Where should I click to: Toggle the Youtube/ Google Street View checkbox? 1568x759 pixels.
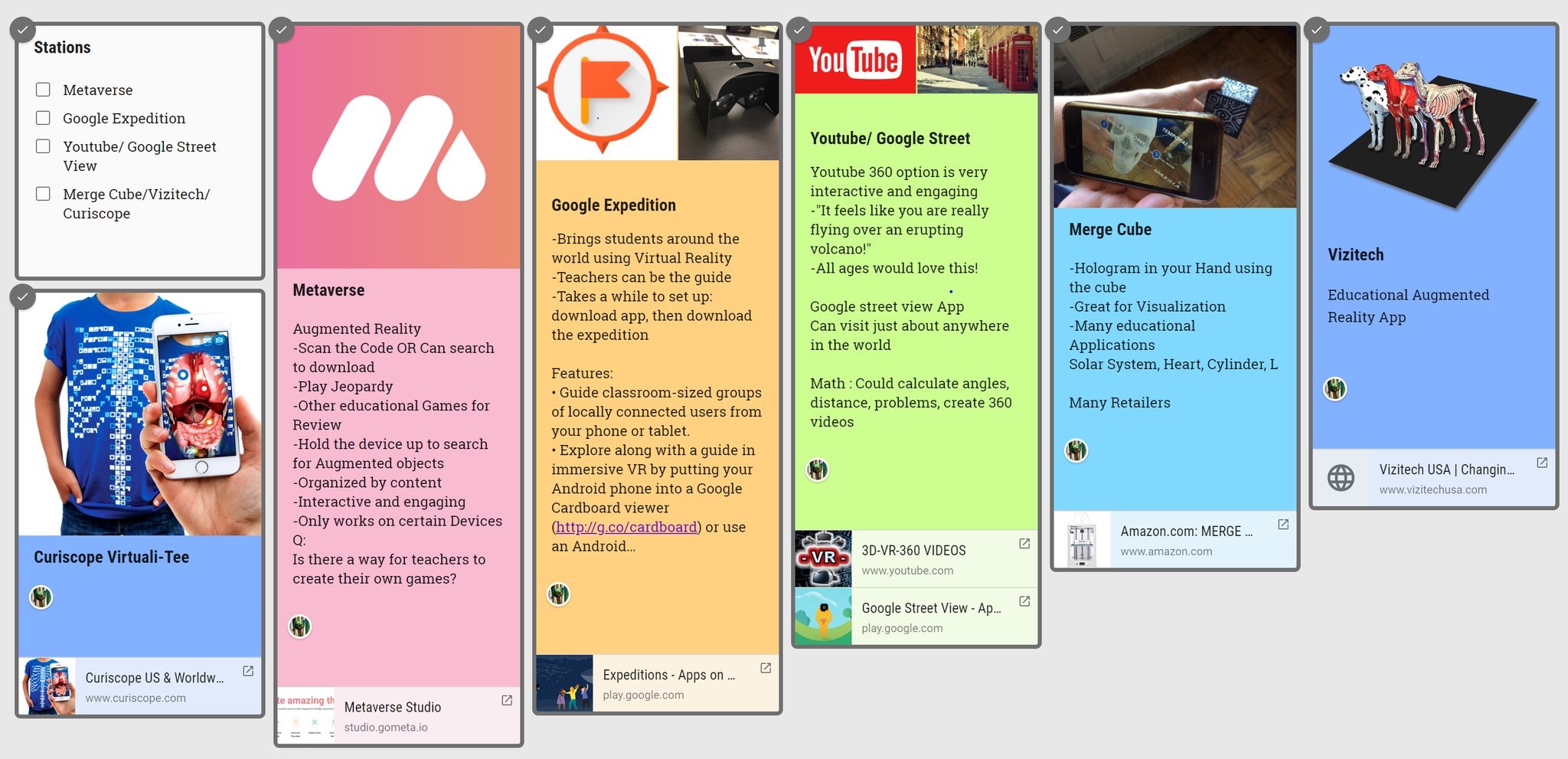click(44, 146)
